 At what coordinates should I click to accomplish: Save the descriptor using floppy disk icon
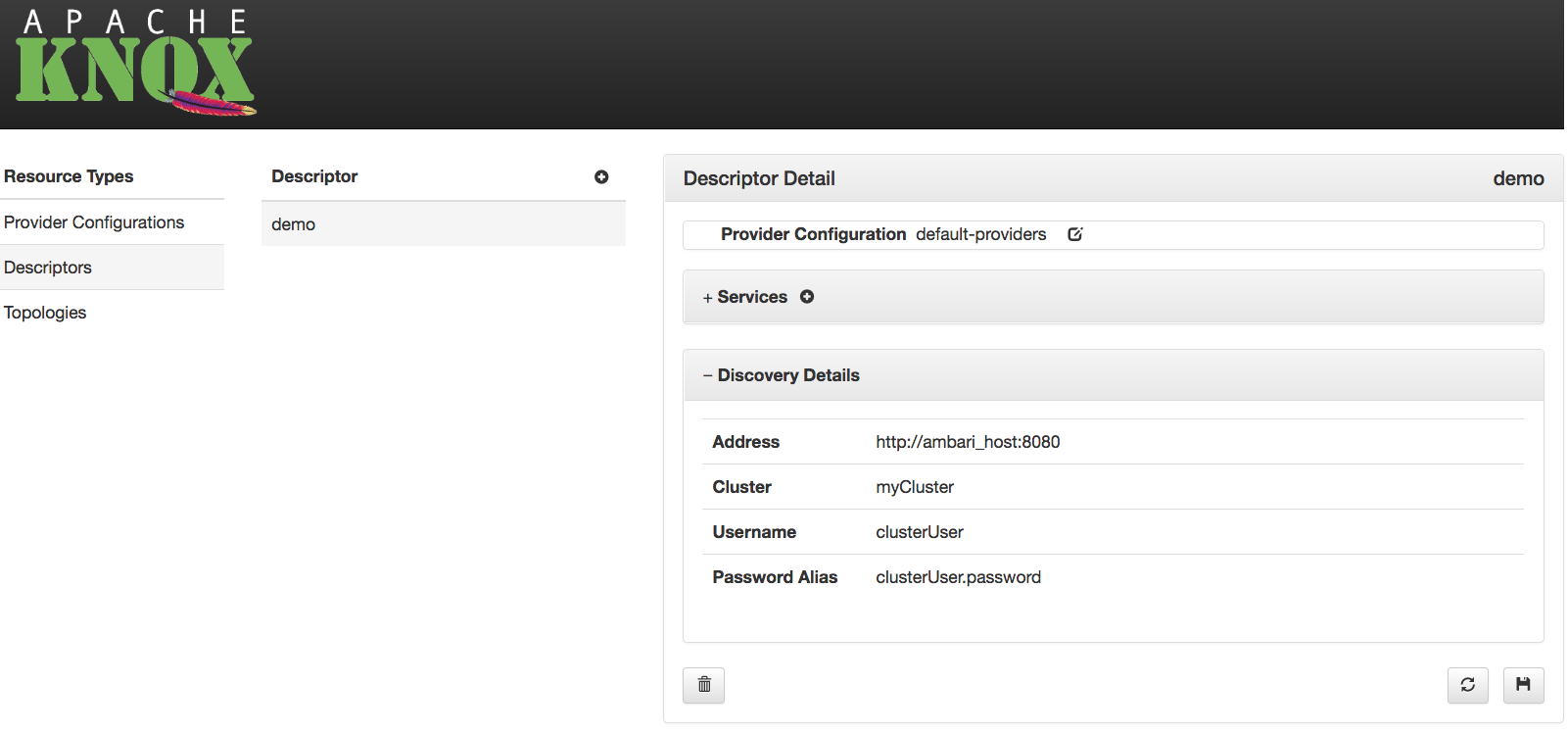pos(1523,685)
